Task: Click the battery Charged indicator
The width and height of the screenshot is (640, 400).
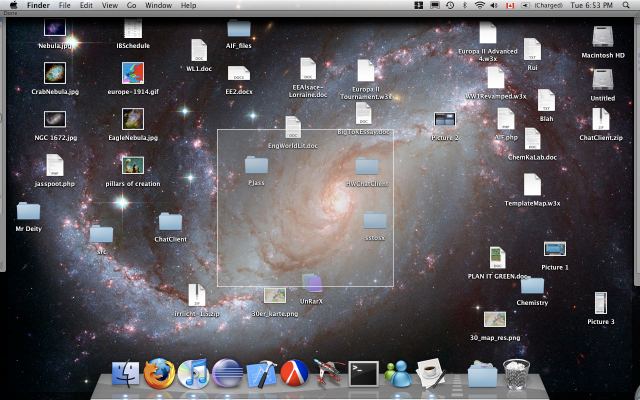Action: pos(543,5)
